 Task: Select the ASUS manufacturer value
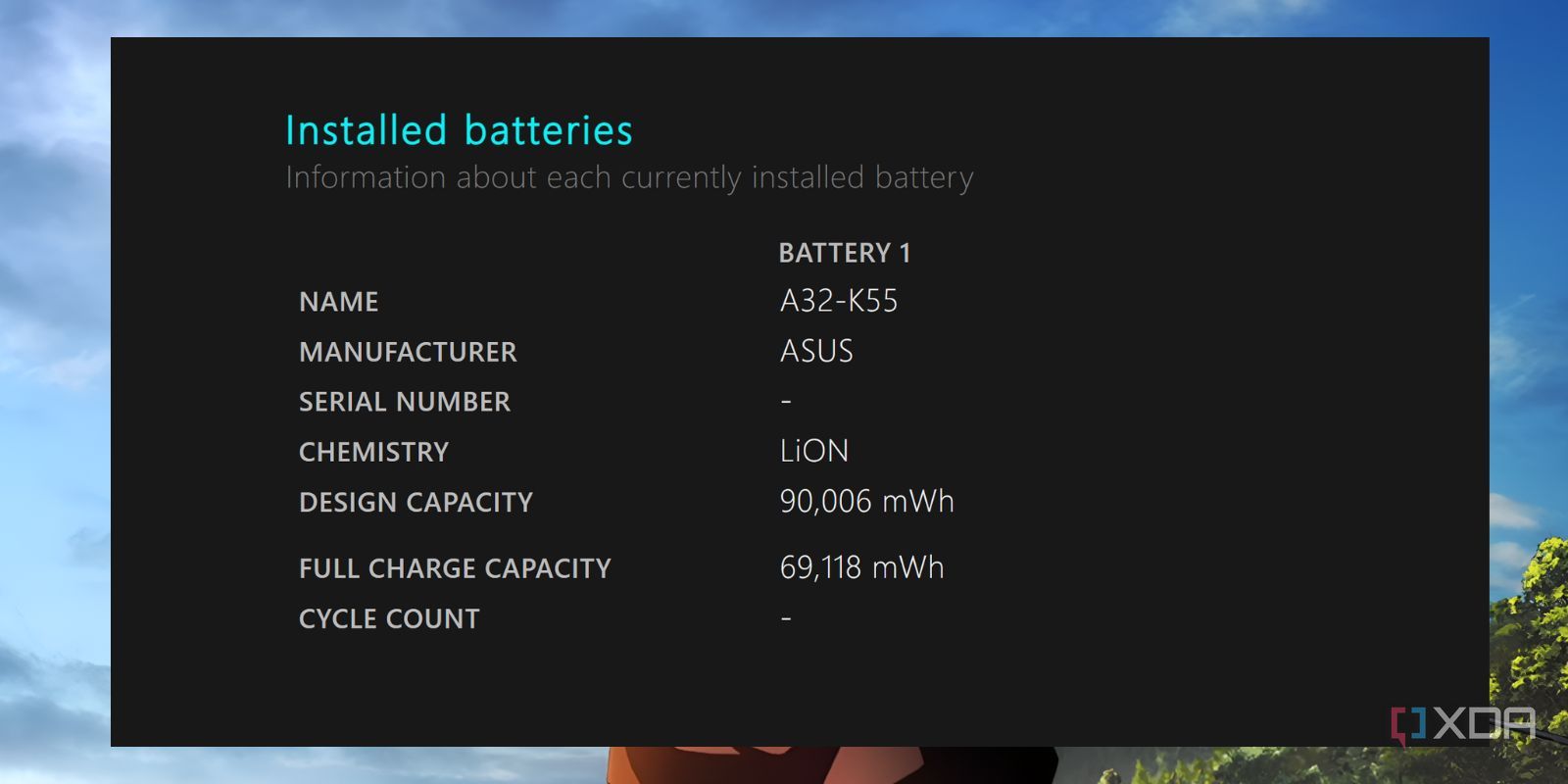pyautogui.click(x=816, y=351)
